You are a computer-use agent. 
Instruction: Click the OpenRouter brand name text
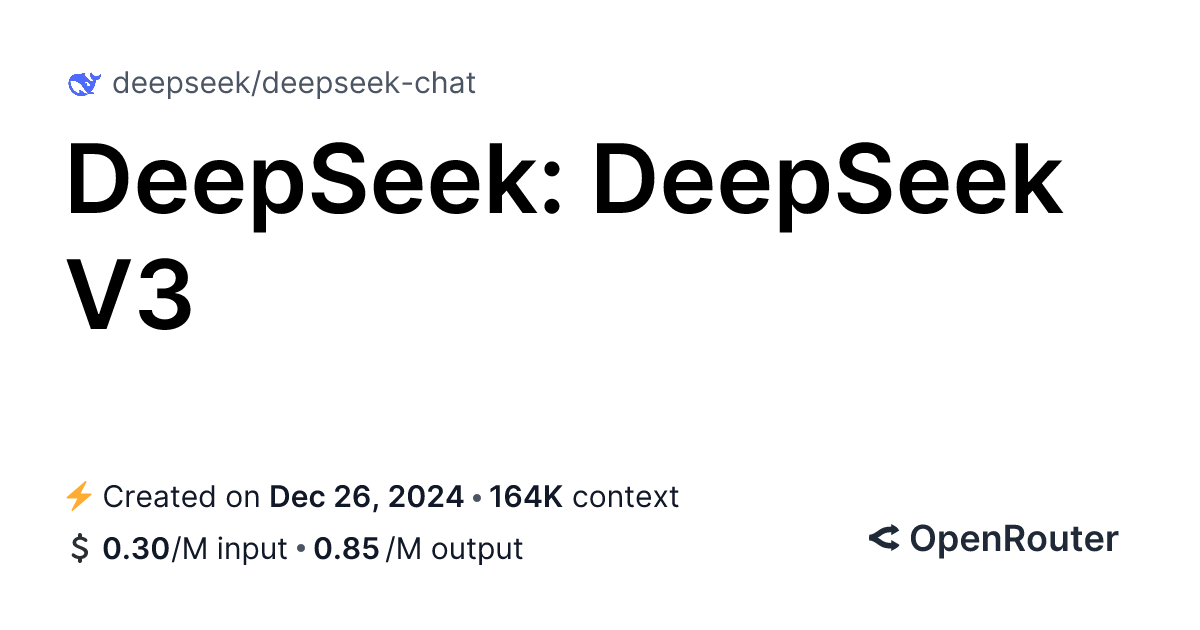pos(1013,539)
